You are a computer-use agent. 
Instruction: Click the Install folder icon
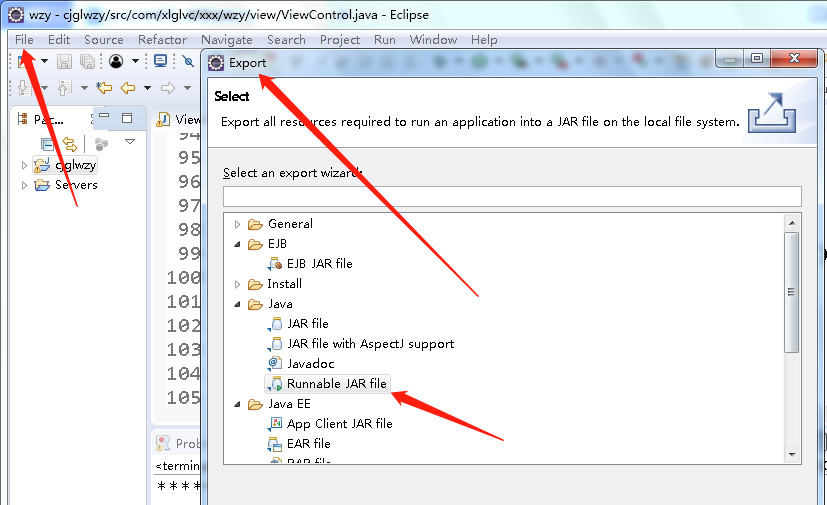pos(255,284)
